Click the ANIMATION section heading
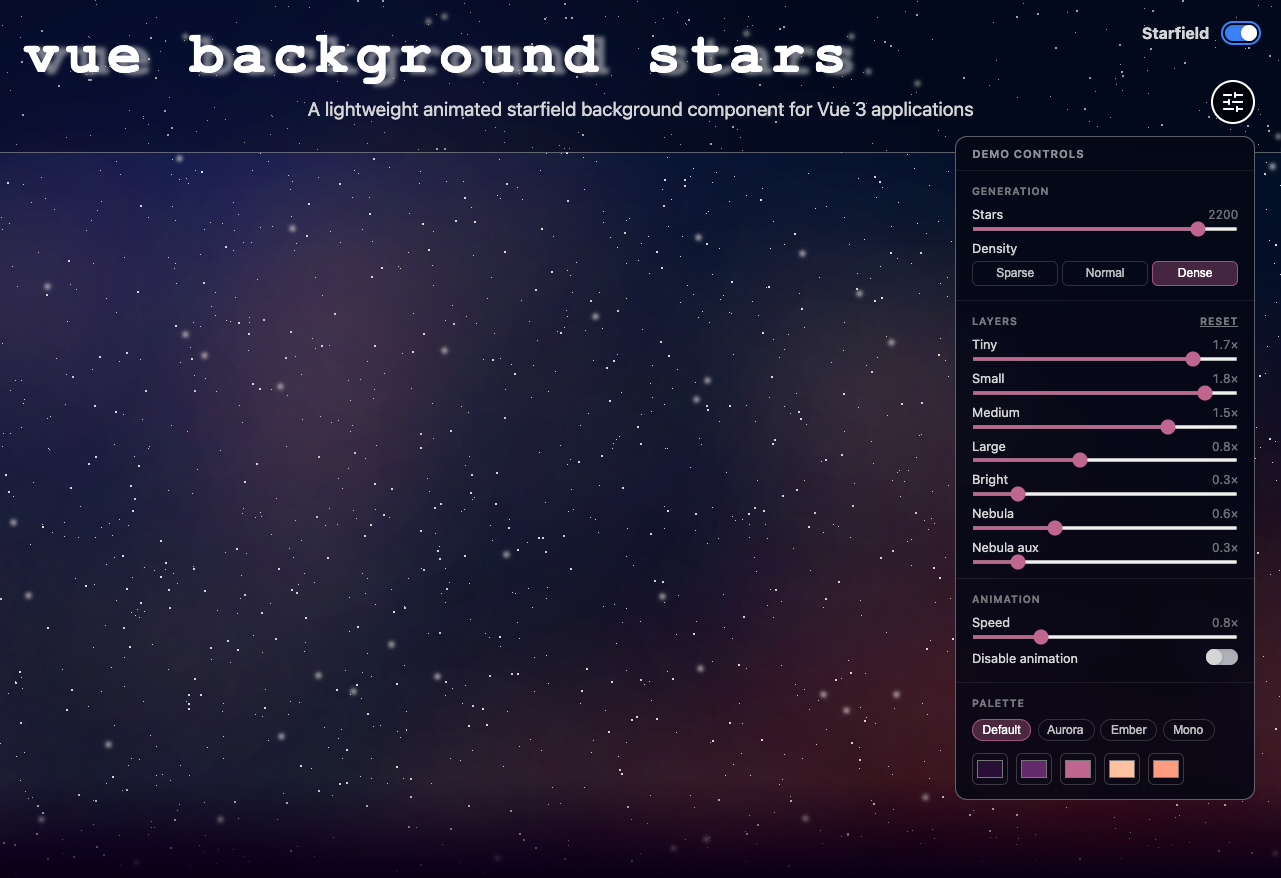 1006,600
